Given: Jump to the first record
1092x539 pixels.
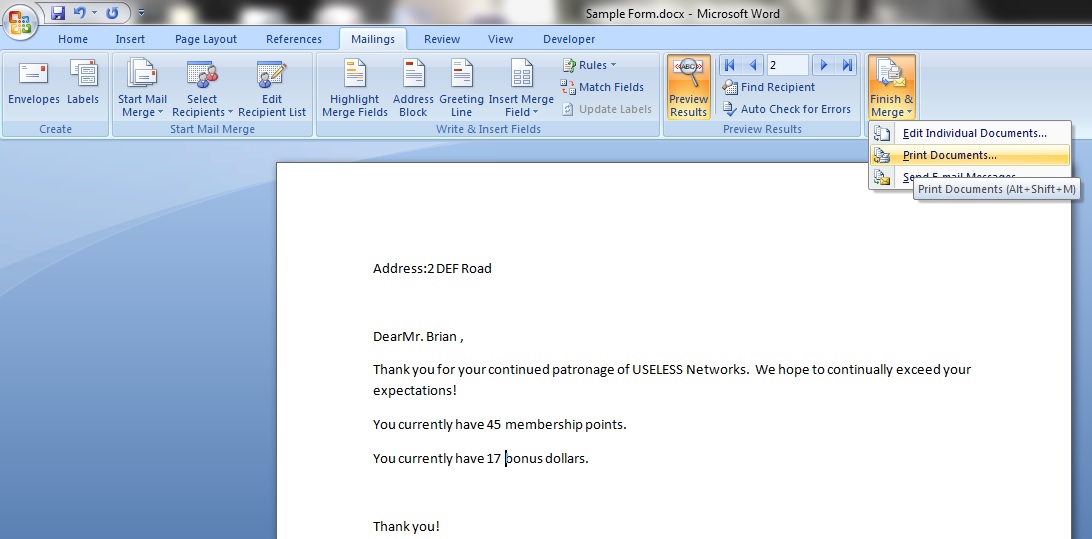Looking at the screenshot, I should (x=730, y=65).
